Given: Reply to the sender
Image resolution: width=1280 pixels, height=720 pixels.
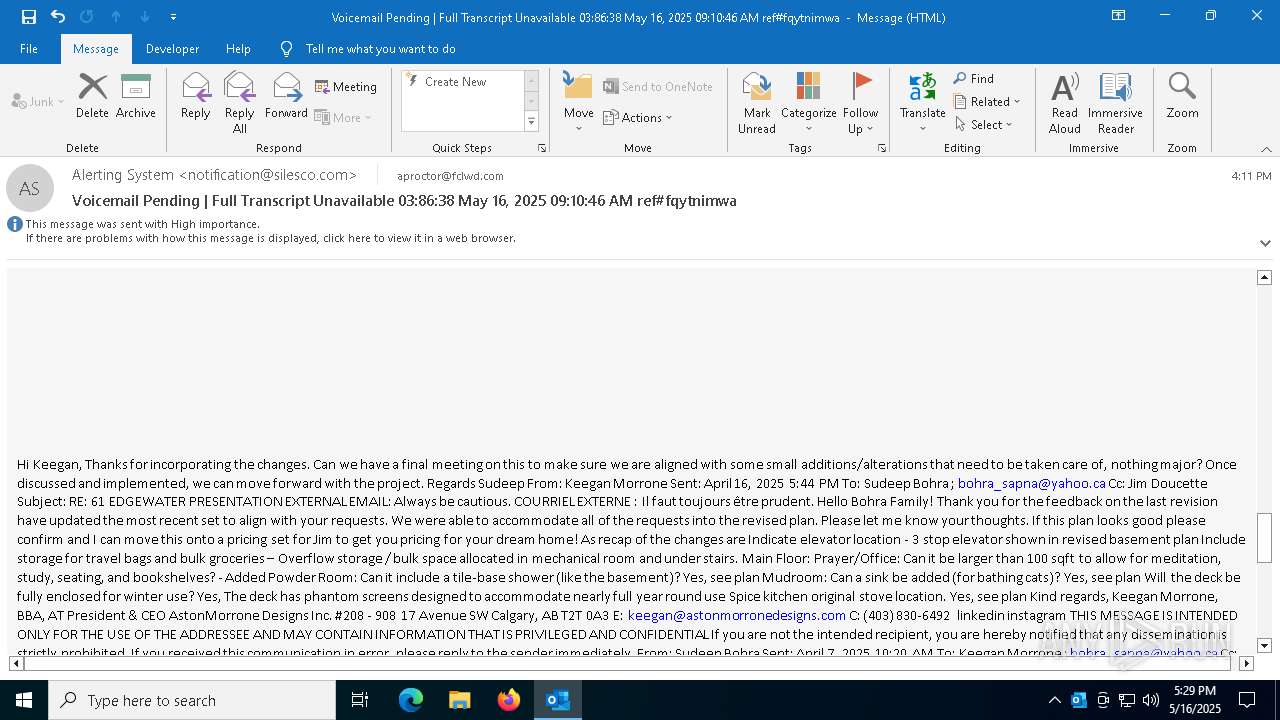Looking at the screenshot, I should pos(196,96).
